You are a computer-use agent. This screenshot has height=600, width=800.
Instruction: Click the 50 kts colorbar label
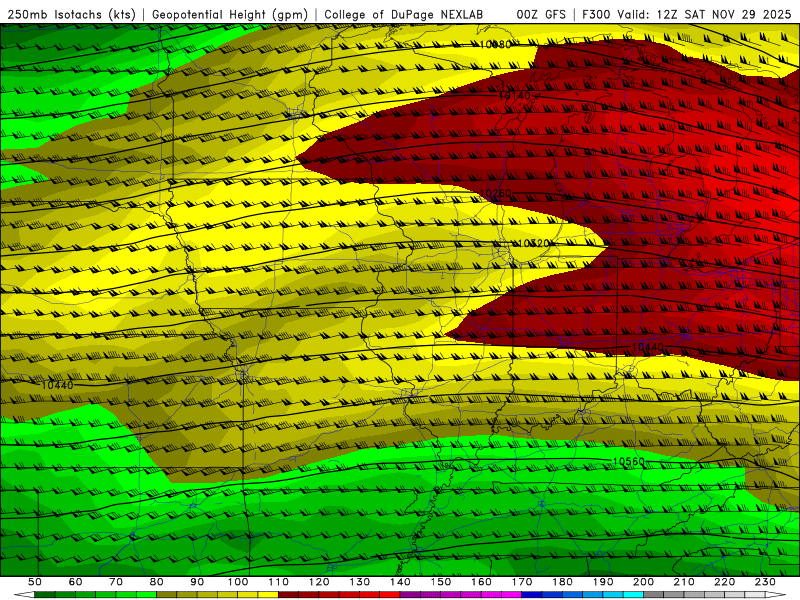[35, 582]
